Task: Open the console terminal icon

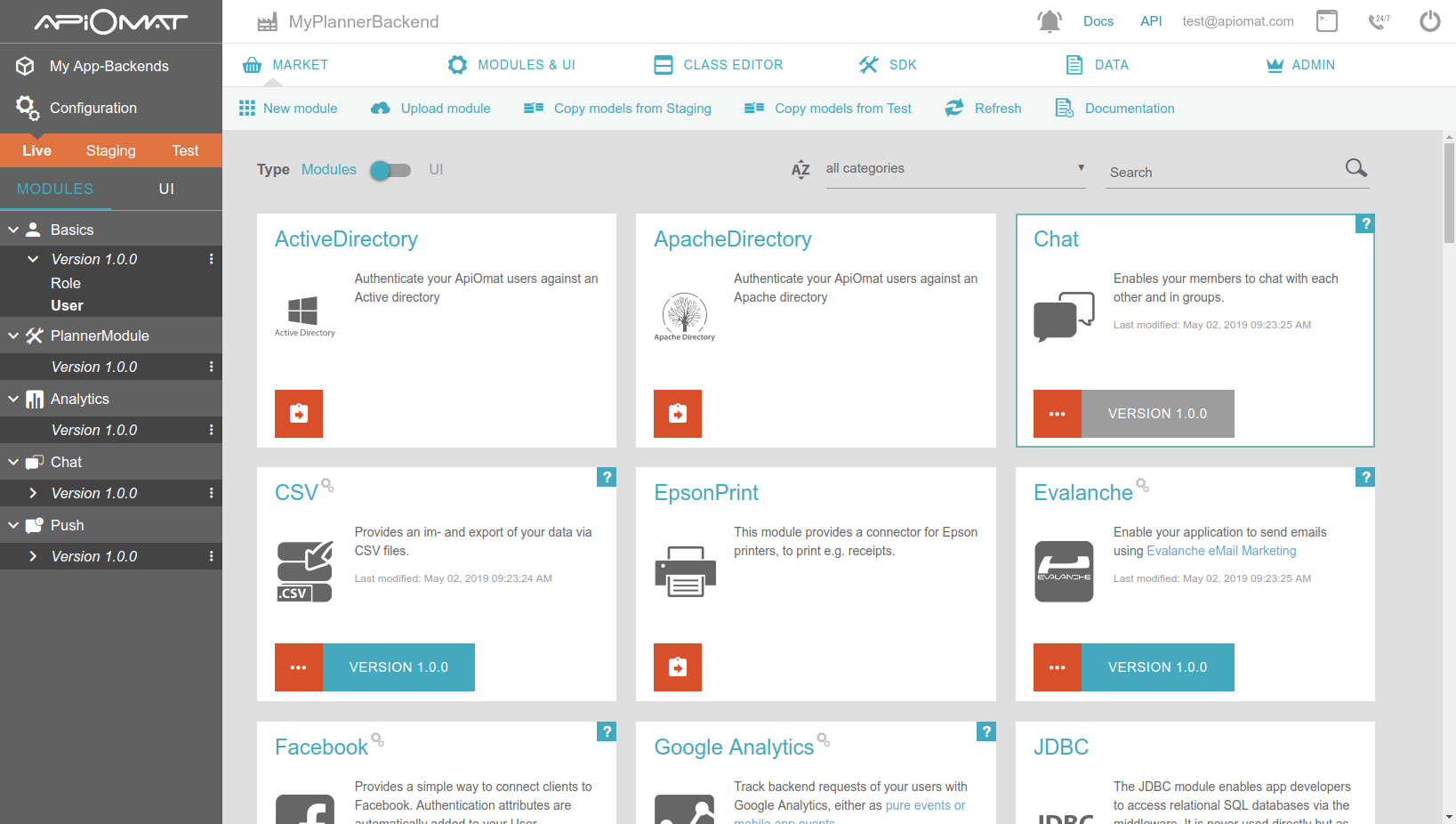Action: pos(1327,21)
